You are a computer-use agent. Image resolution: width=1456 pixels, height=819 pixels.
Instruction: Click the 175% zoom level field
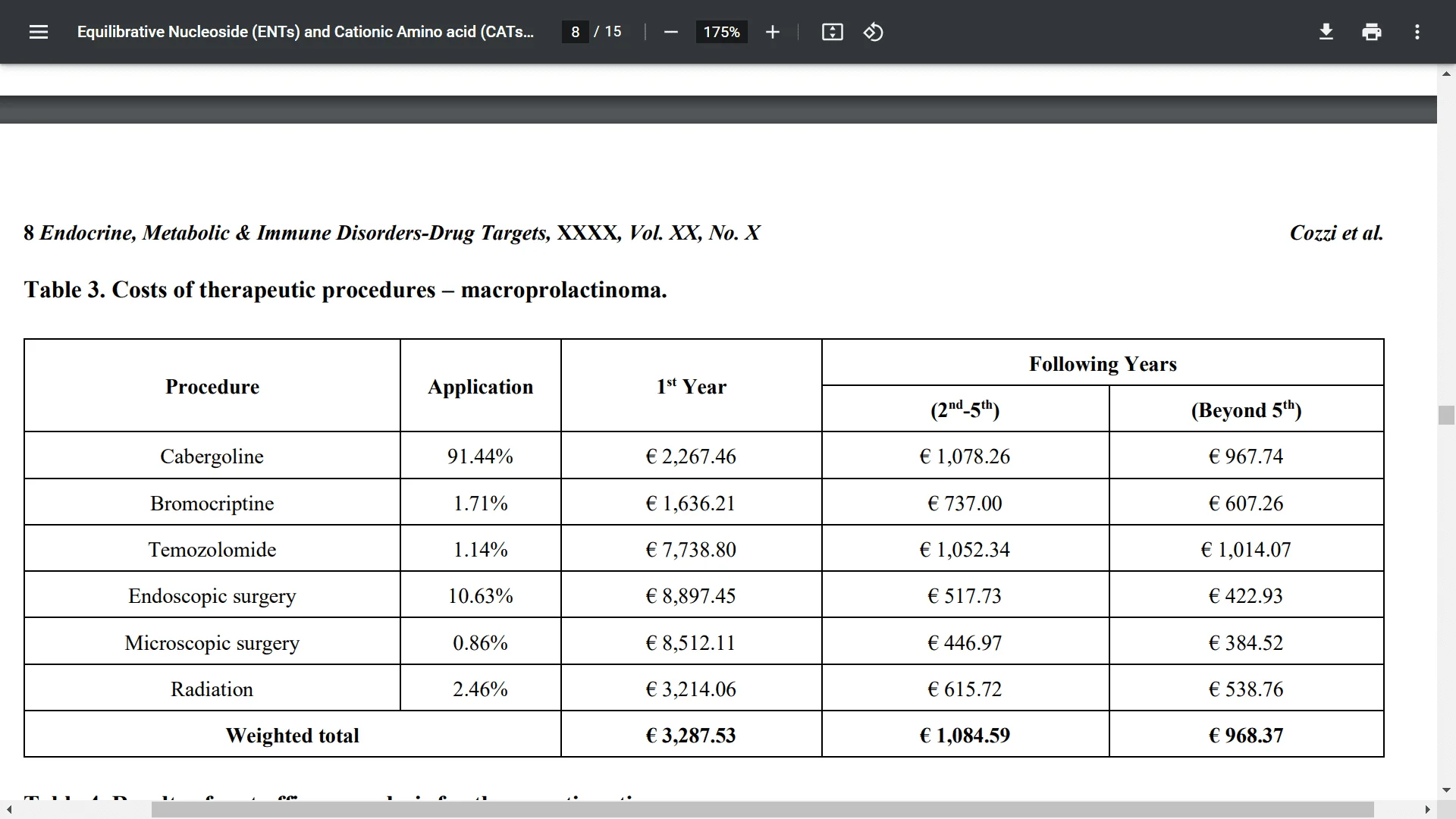(721, 32)
